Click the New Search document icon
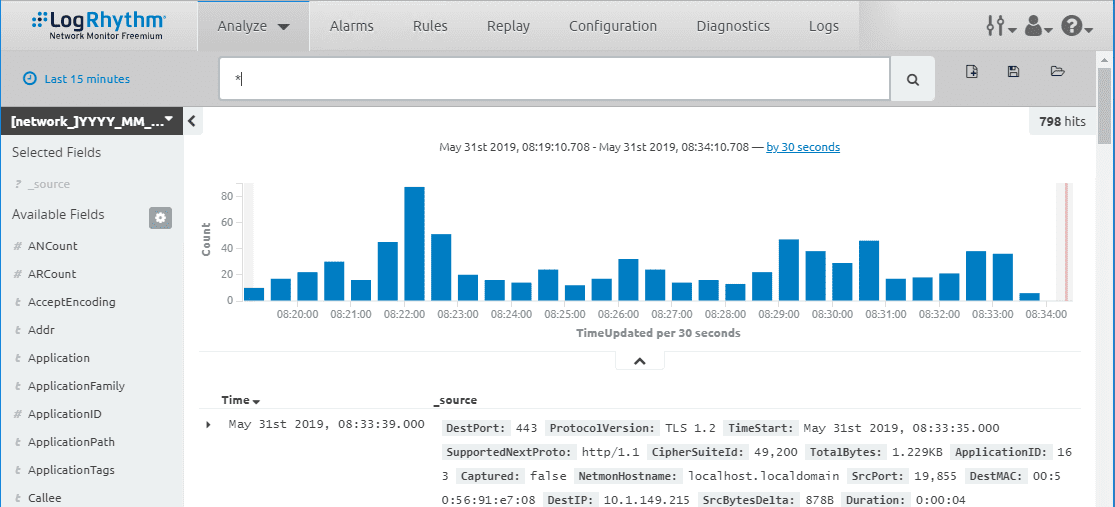The image size is (1115, 507). [972, 71]
